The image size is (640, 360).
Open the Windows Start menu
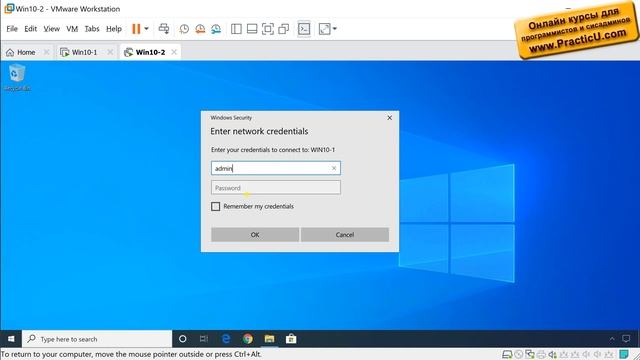[11, 339]
